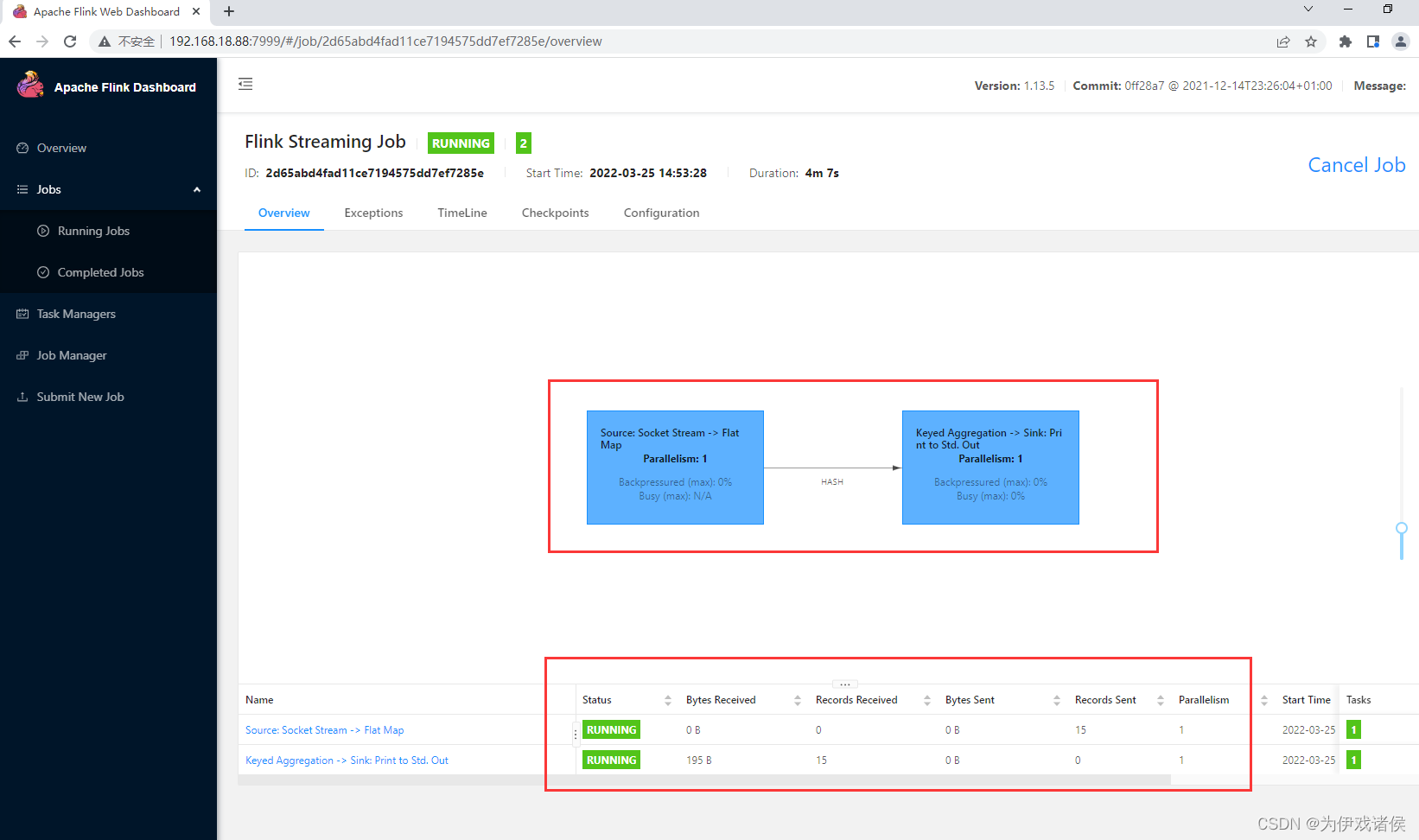Open Source: Socket Stream -> Flat Map link
The image size is (1419, 840).
pos(324,730)
